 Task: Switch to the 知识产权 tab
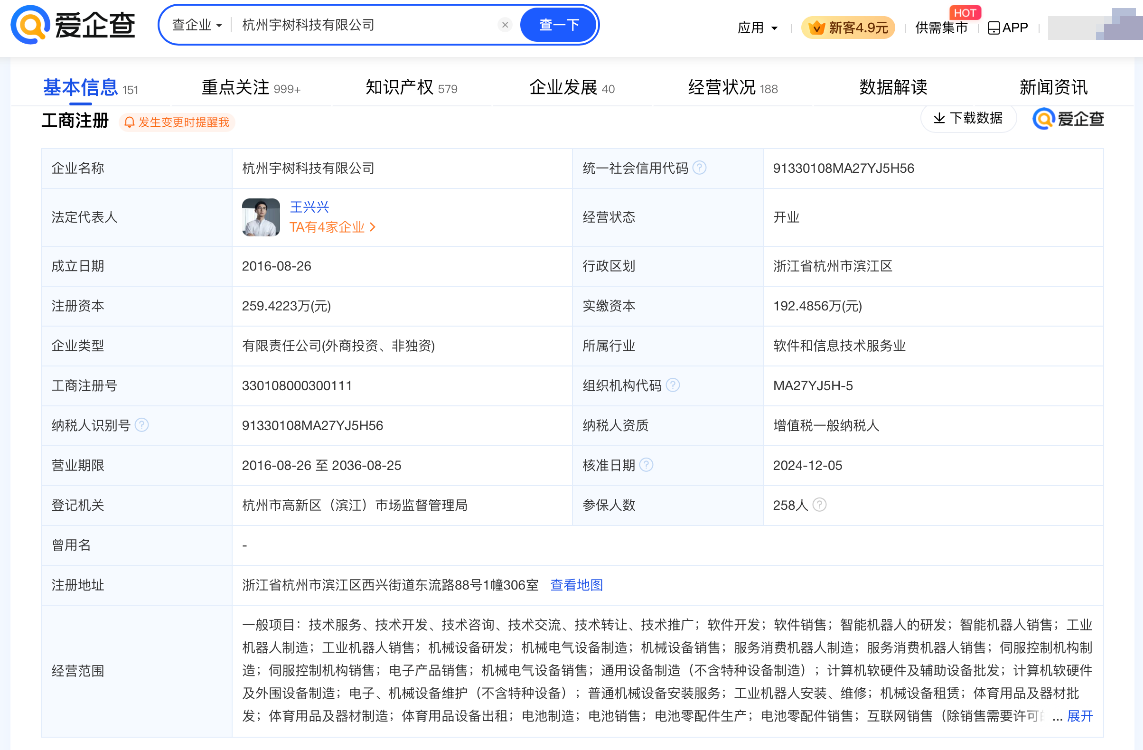411,88
